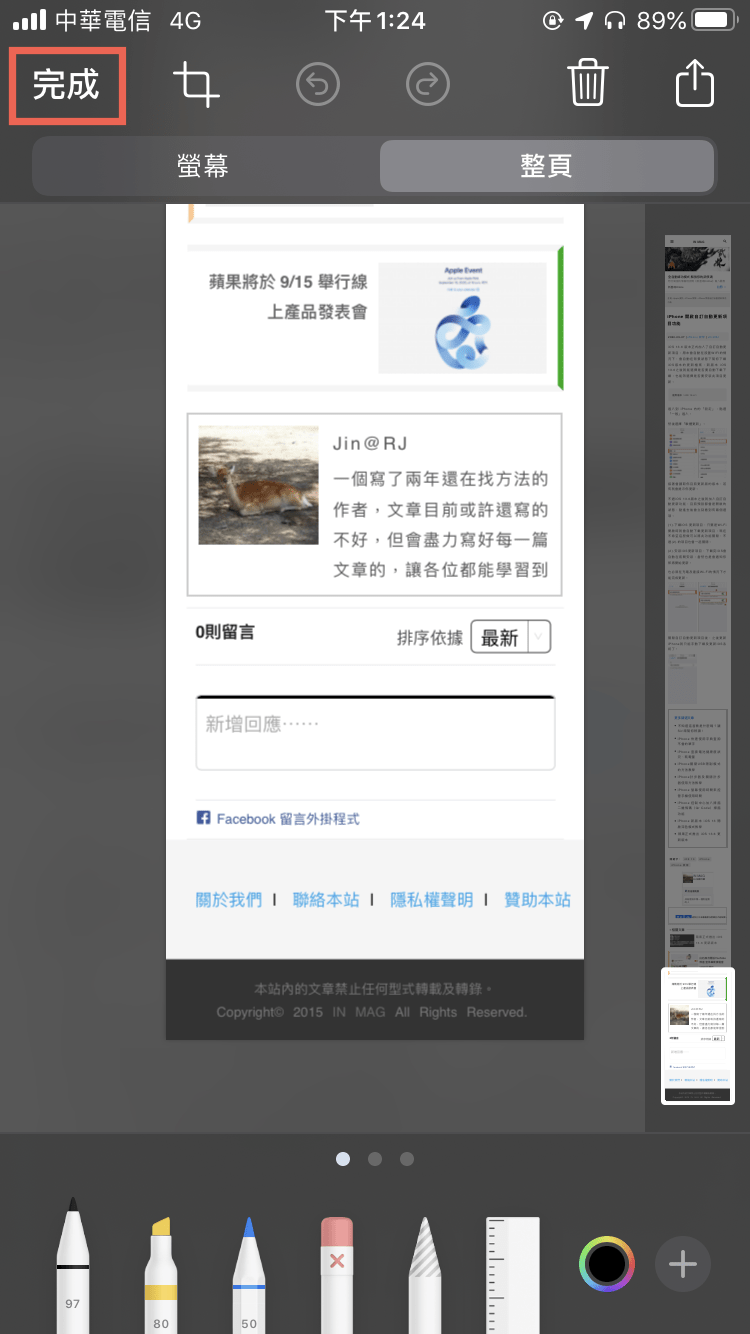Tap the 0則留言 comment count
750x1334 pixels.
pos(225,632)
